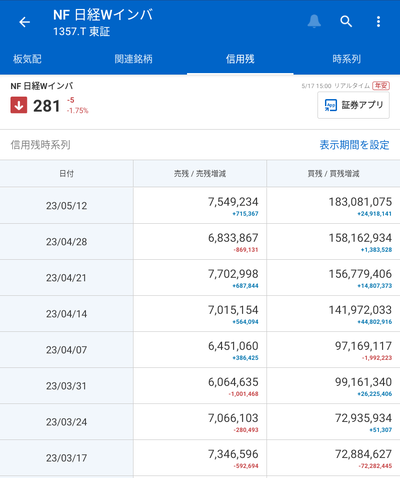The image size is (400, 478).
Task: Tap the red down-arrow price indicator
Action: (x=19, y=105)
